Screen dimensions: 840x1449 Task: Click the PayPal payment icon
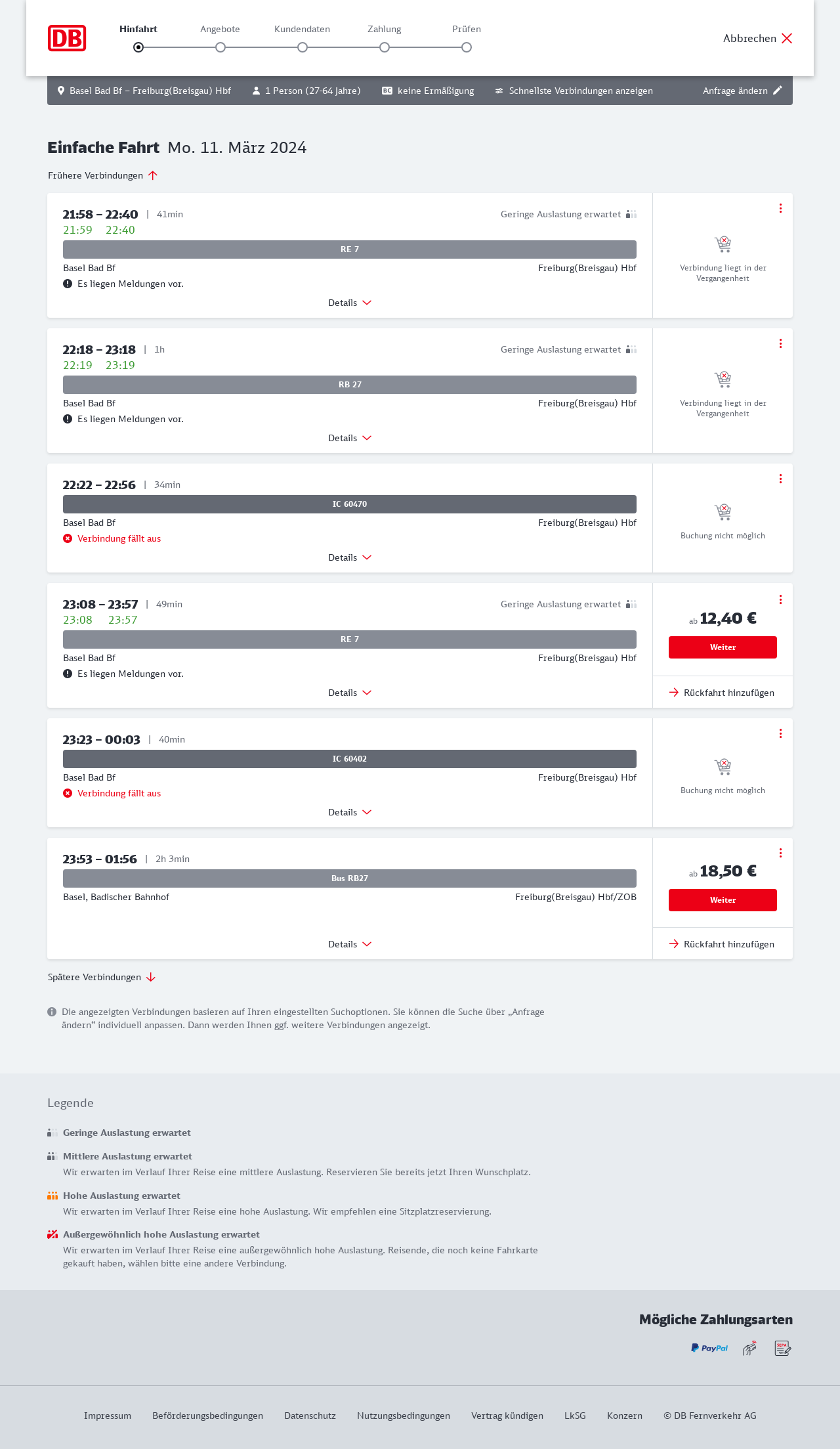(x=709, y=1348)
